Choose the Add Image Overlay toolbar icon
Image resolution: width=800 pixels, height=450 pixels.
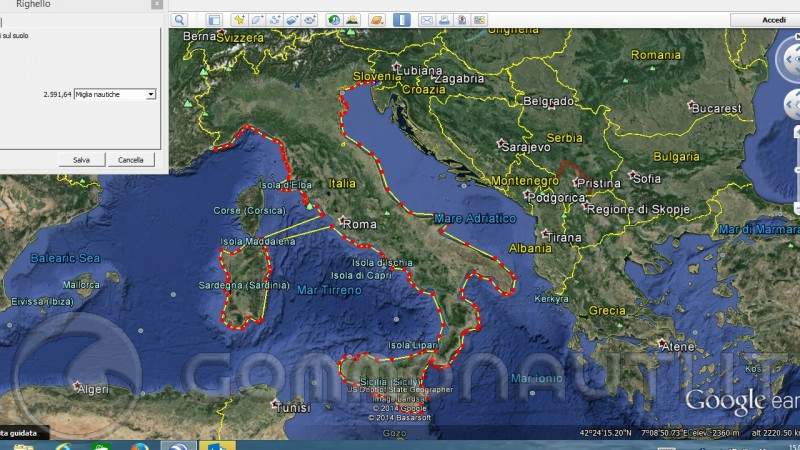292,20
